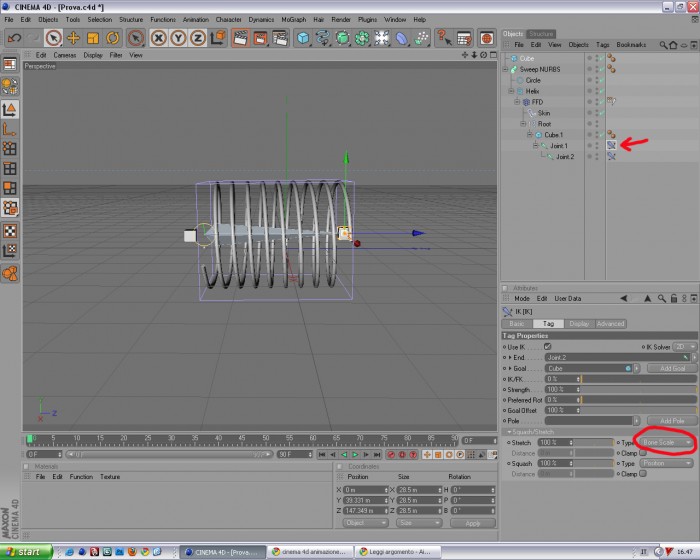
Task: Toggle the Y axis lock
Action: coord(178,38)
